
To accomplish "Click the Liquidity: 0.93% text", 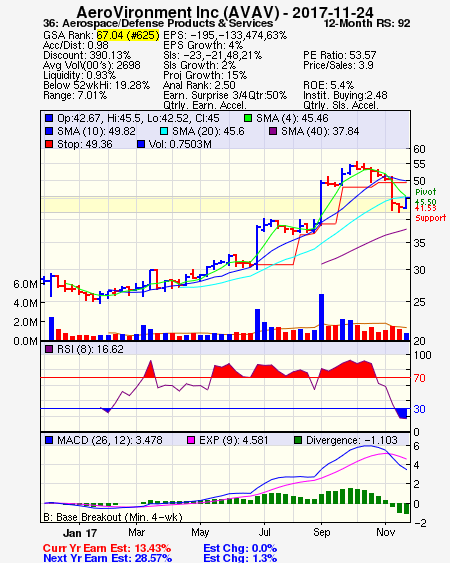I will [x=79, y=75].
